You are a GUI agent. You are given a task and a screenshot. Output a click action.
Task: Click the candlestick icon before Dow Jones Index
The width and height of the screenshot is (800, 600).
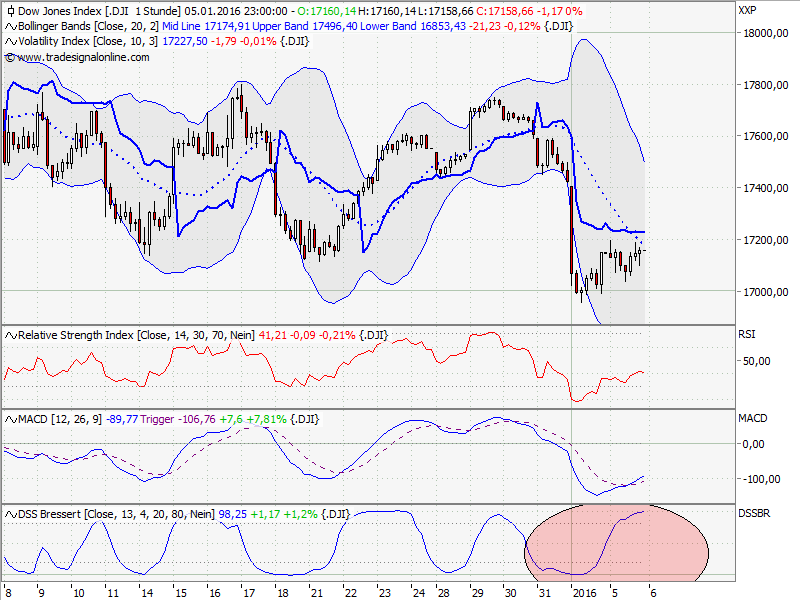(11, 11)
